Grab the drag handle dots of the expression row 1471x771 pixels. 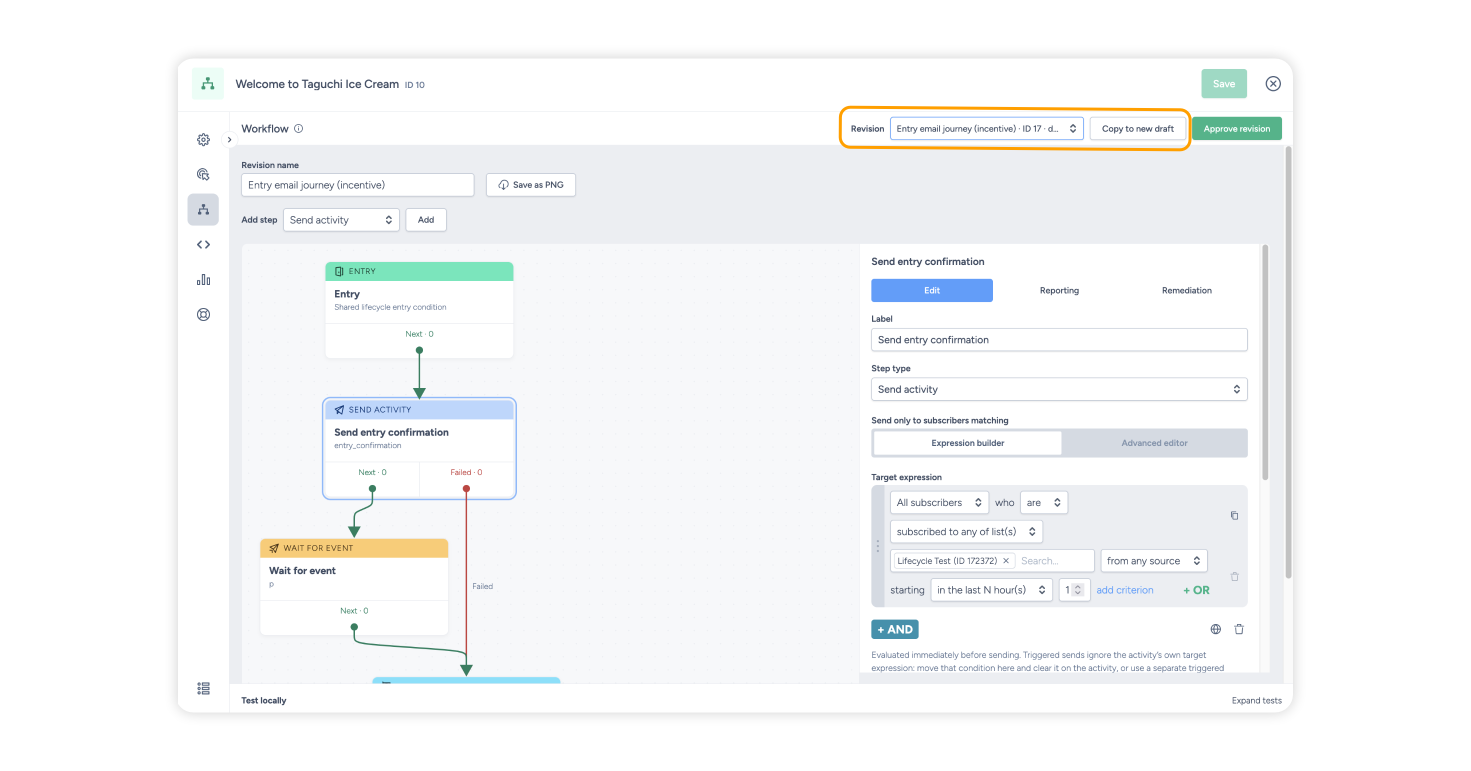click(878, 546)
